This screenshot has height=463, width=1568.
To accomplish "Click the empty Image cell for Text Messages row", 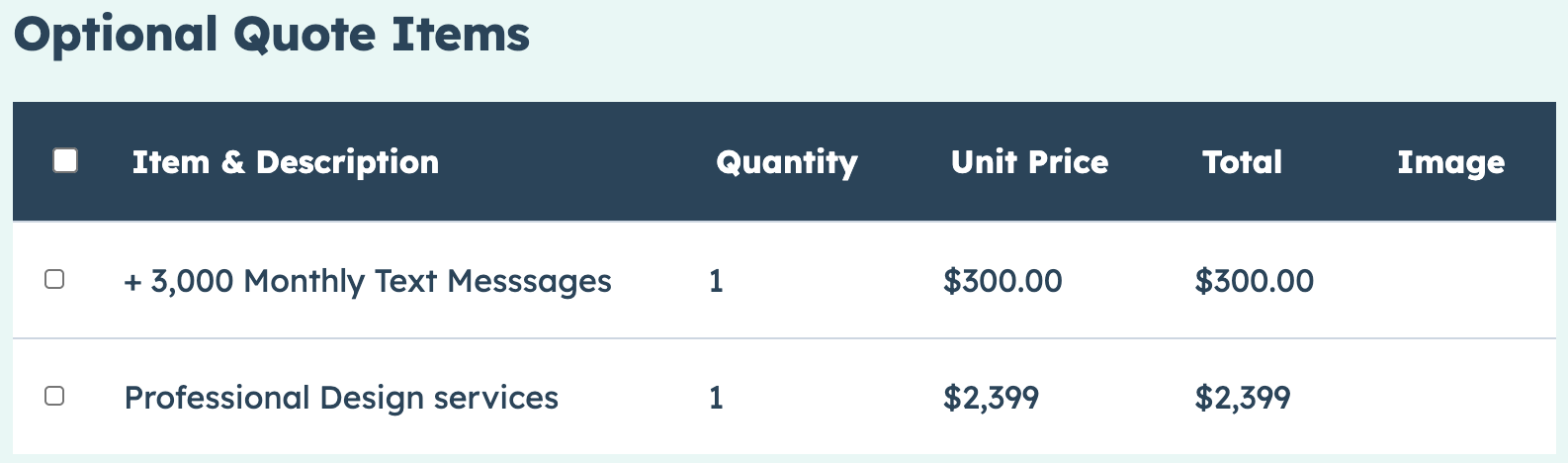I will click(1450, 282).
